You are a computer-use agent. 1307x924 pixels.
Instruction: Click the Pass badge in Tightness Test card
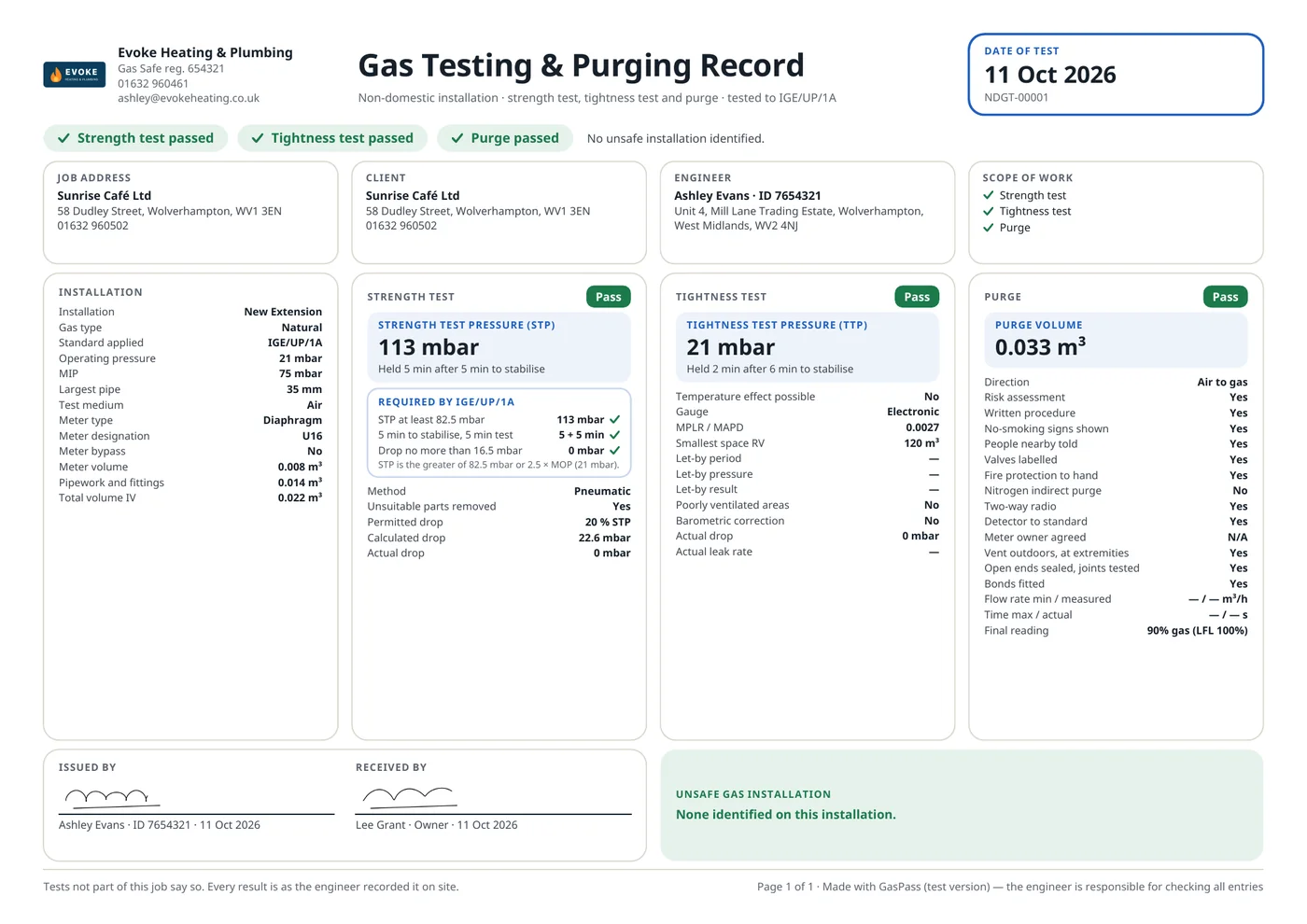point(917,297)
